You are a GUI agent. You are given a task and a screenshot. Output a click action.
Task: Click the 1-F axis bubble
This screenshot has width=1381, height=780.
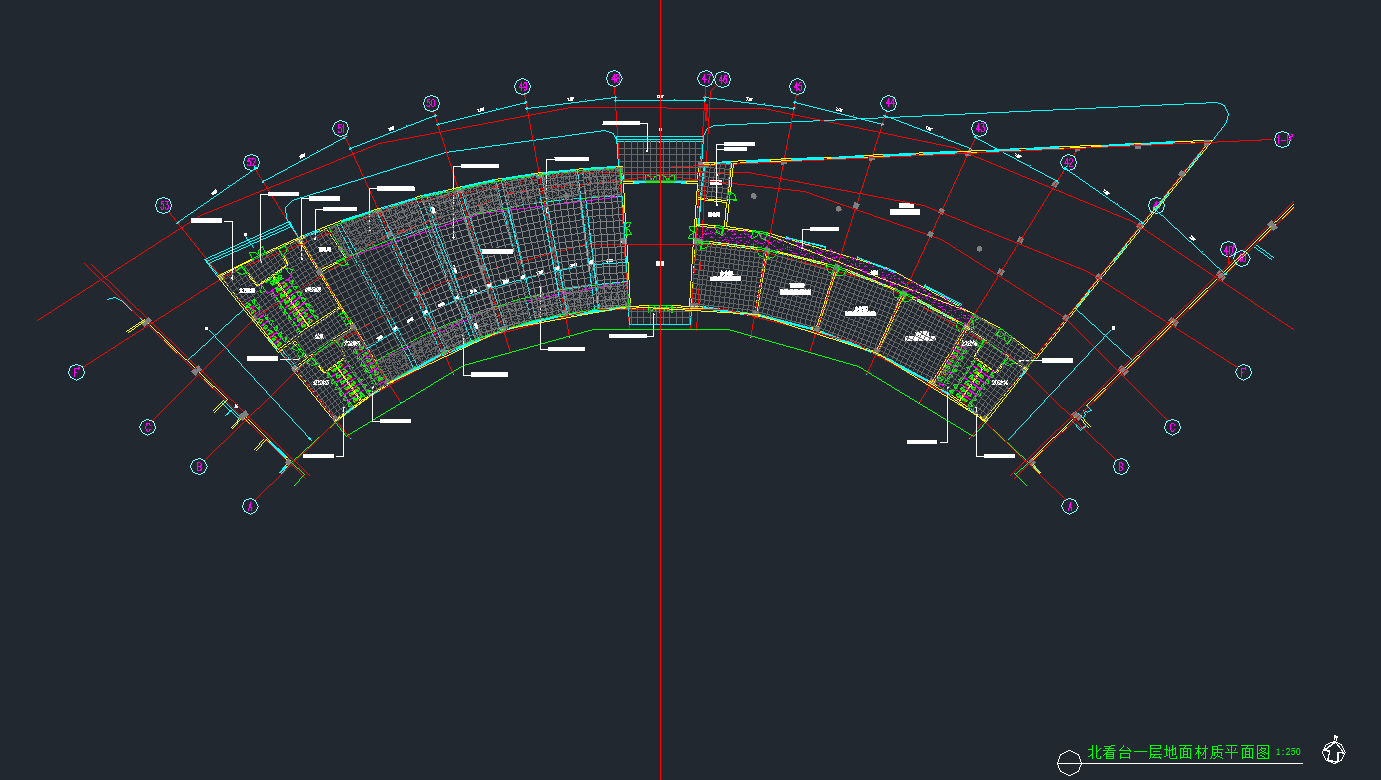click(1283, 139)
